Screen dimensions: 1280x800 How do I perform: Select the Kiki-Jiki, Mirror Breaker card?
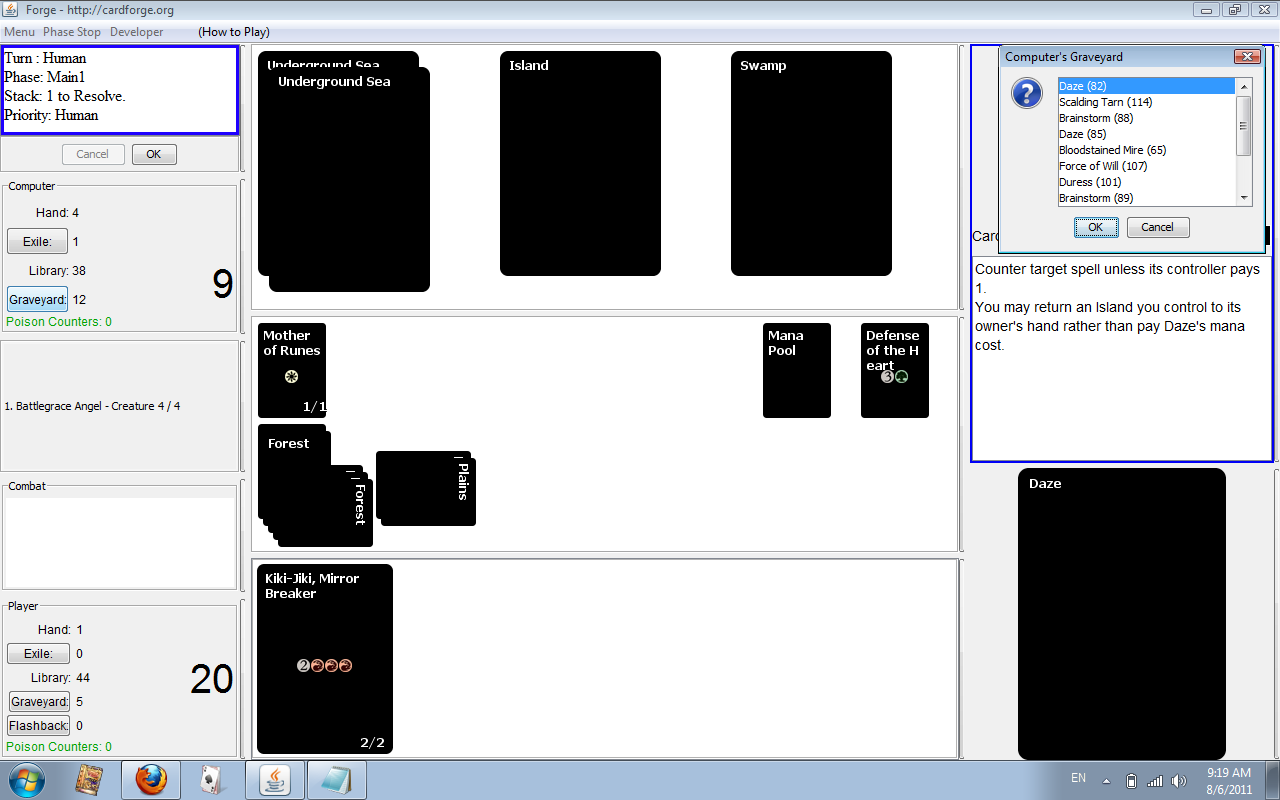pos(324,658)
